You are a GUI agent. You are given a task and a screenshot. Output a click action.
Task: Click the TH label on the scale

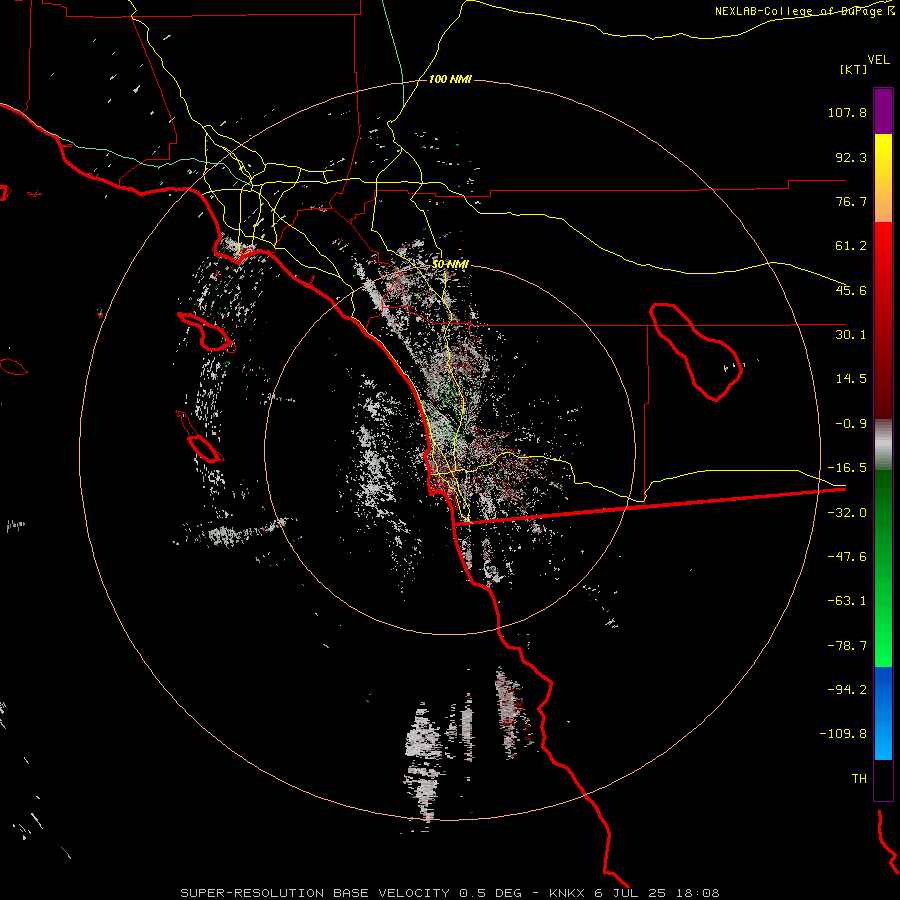[x=859, y=779]
